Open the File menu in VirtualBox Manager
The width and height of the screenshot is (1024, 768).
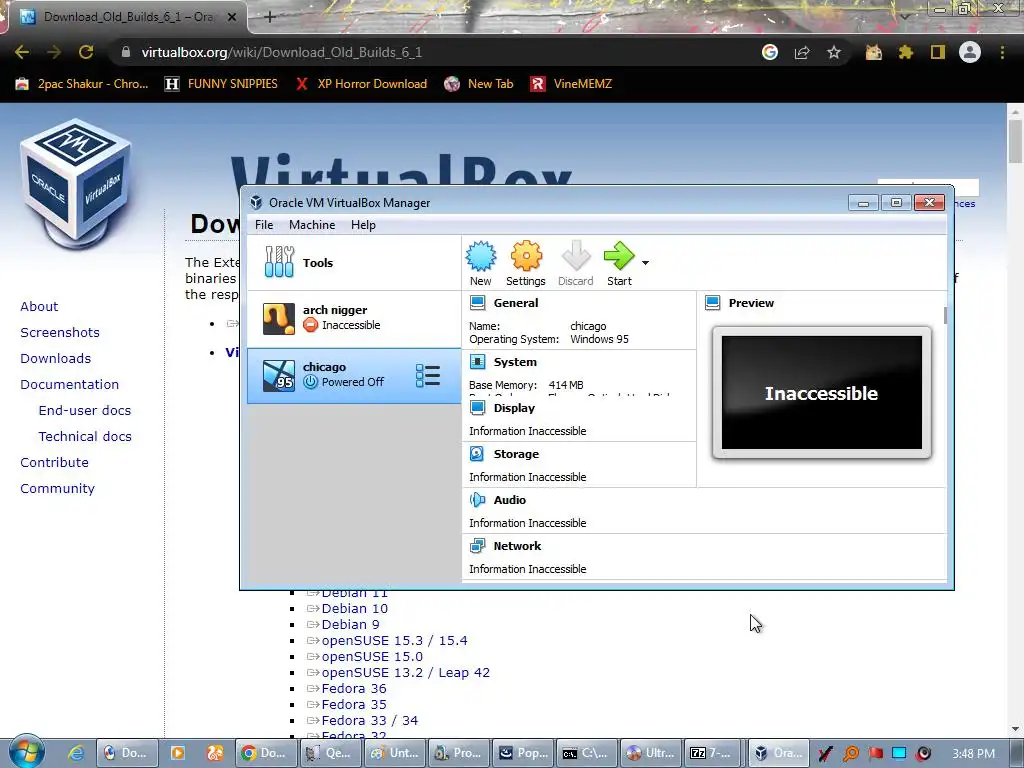click(x=264, y=225)
